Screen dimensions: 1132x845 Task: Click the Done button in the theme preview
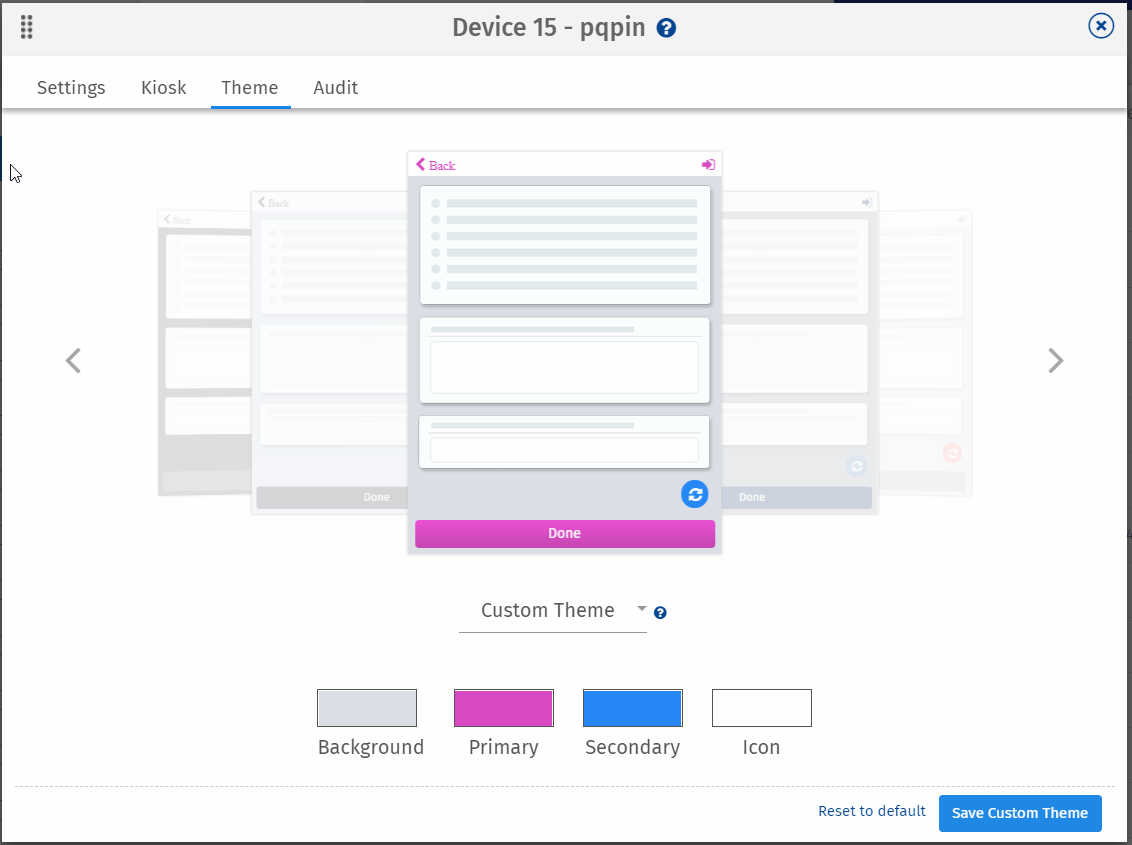pyautogui.click(x=564, y=533)
